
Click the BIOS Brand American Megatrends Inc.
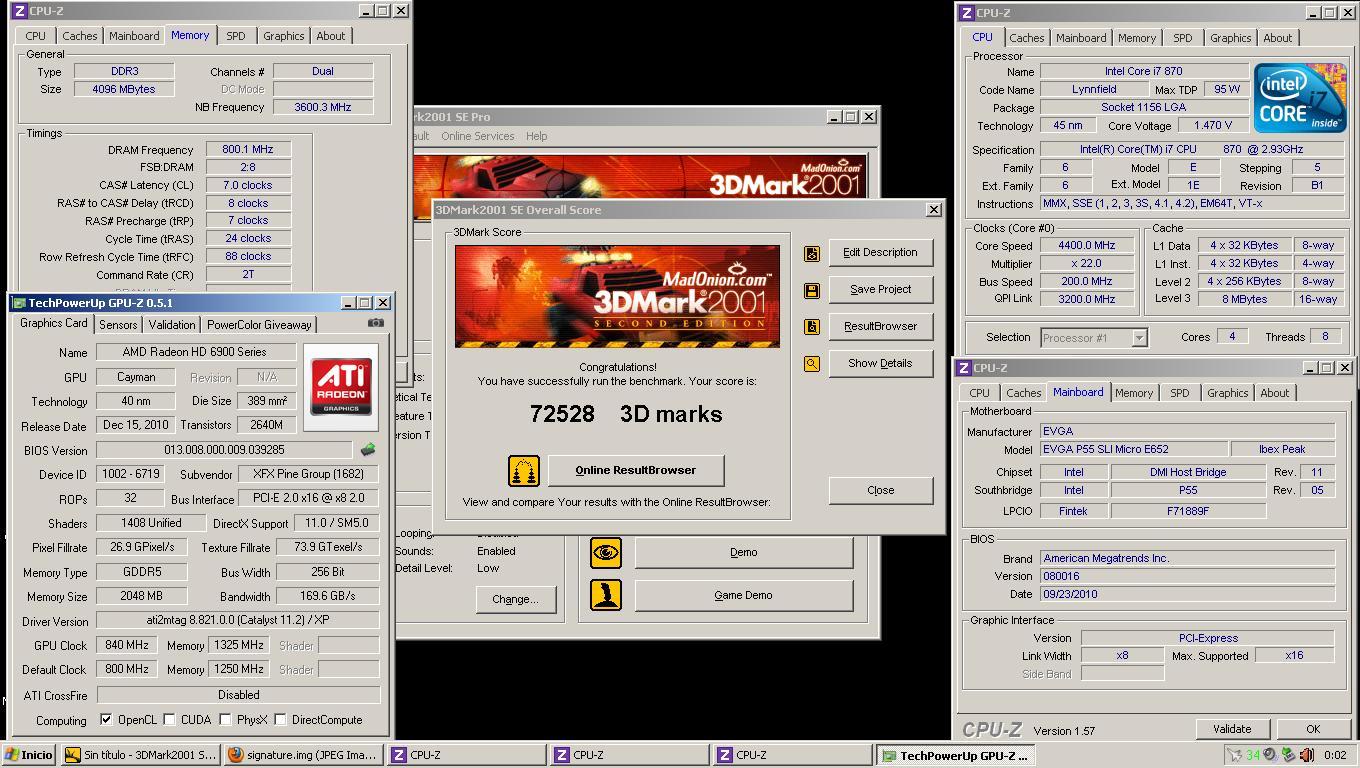pos(1187,559)
